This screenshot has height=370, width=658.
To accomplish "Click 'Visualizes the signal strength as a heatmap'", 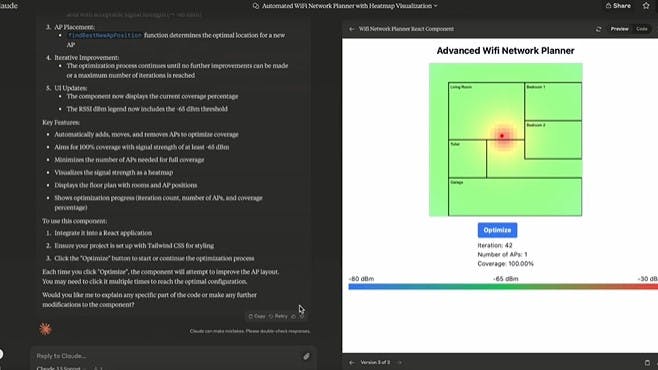I will (x=113, y=172).
